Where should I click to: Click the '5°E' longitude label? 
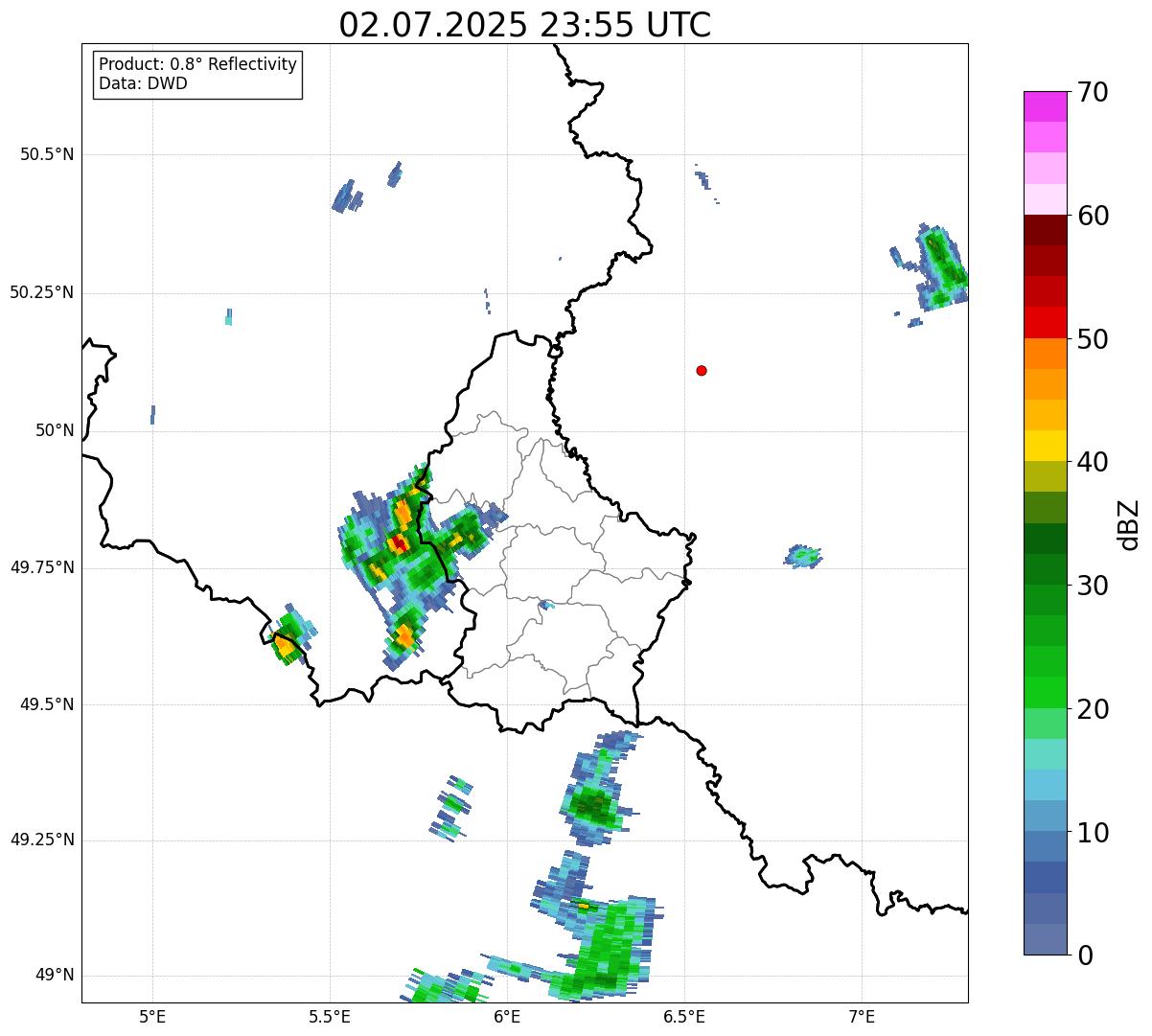pyautogui.click(x=152, y=1017)
